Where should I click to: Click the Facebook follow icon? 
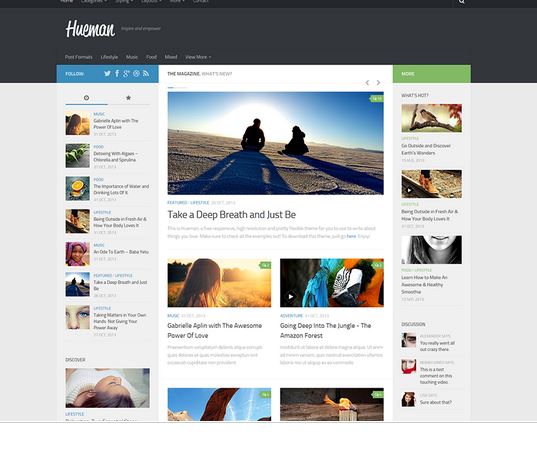click(x=117, y=73)
